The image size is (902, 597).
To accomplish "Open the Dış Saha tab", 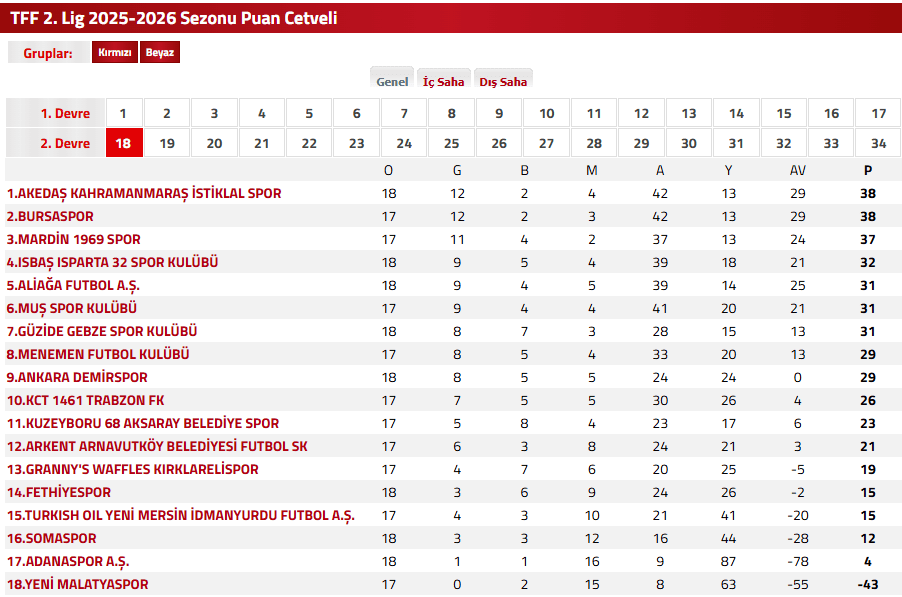I will [x=503, y=82].
